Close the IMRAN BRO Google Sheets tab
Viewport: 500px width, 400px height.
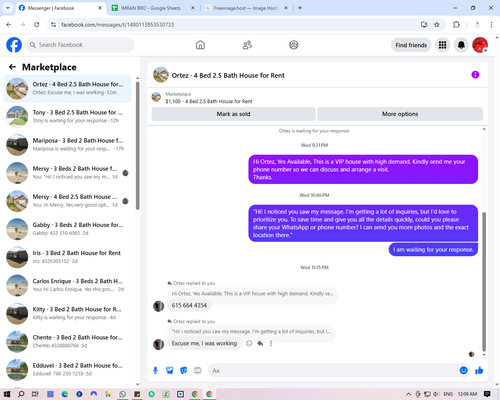tap(193, 8)
